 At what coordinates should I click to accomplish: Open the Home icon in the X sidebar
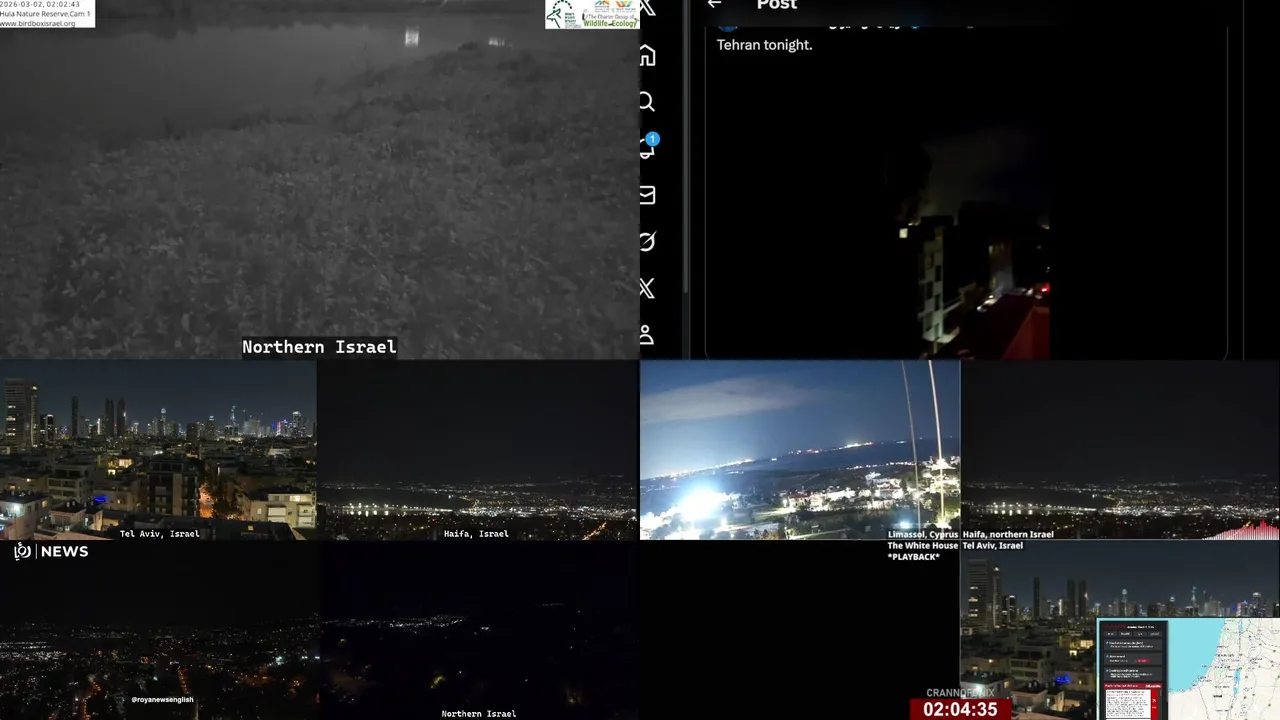(x=647, y=56)
